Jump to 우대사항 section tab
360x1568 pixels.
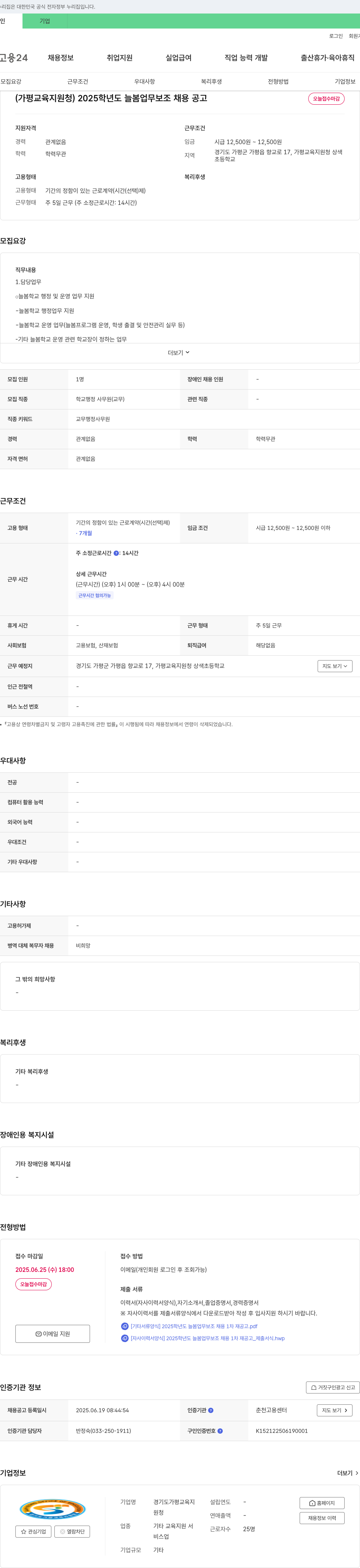[145, 81]
